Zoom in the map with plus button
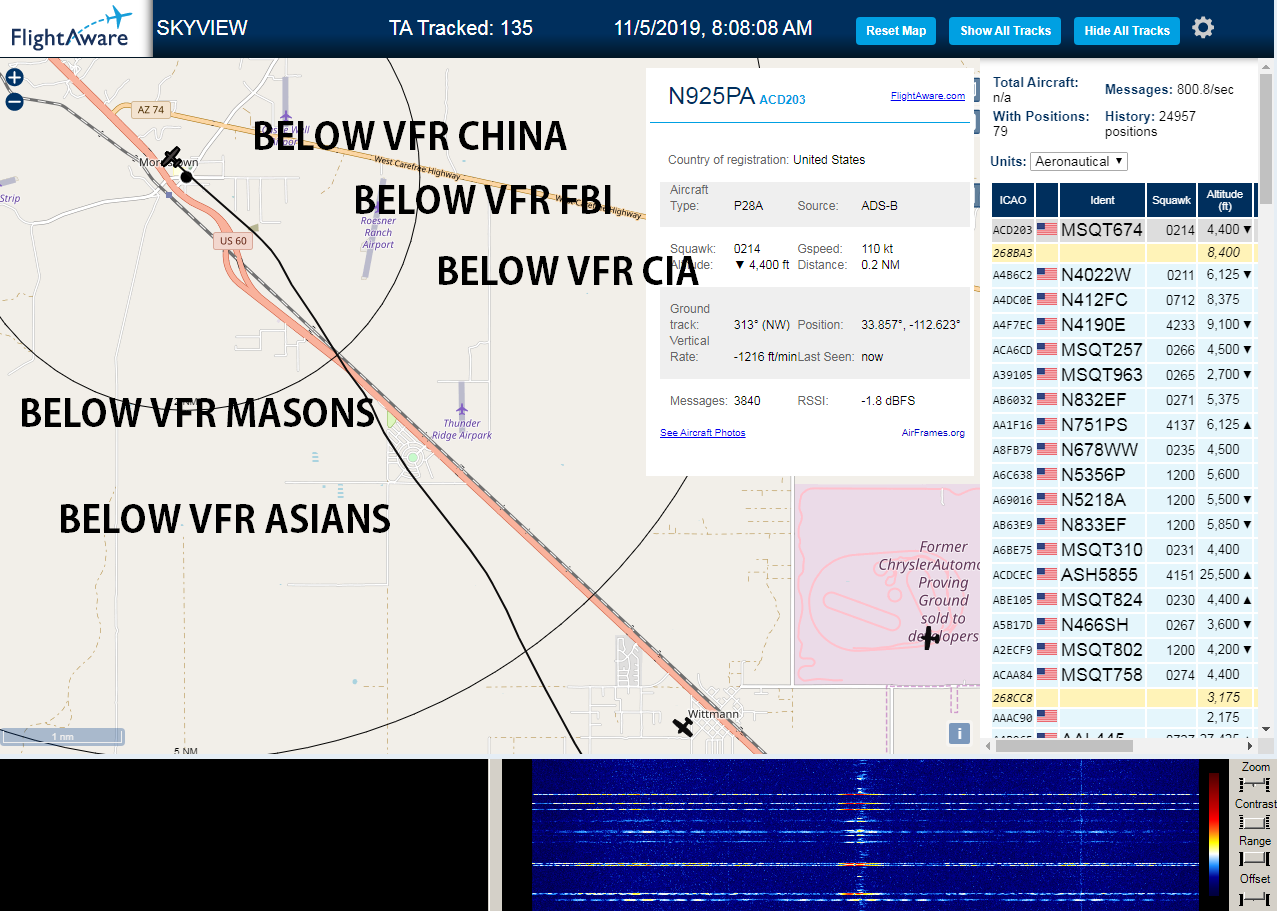The width and height of the screenshot is (1277, 911). pyautogui.click(x=14, y=77)
